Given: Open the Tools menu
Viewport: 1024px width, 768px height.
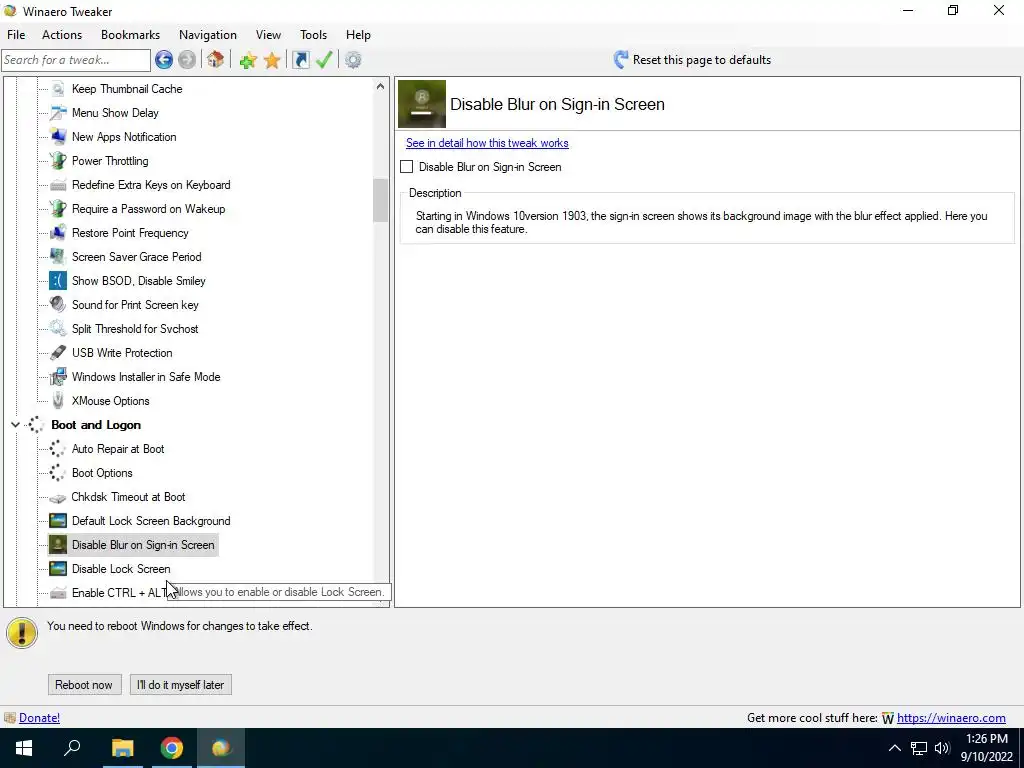Looking at the screenshot, I should (313, 35).
